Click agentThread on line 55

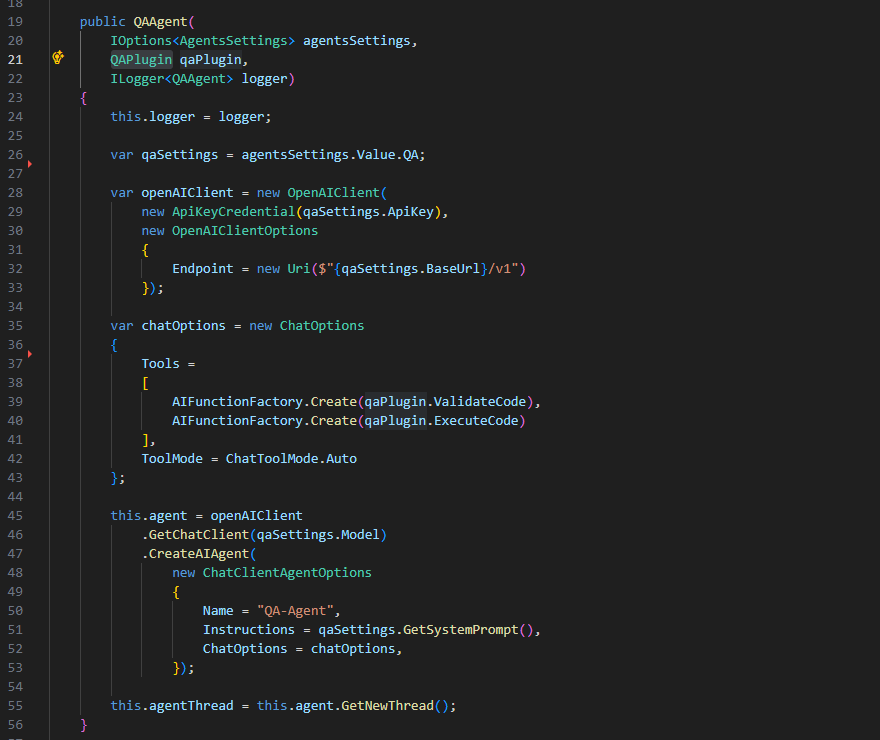pos(191,706)
